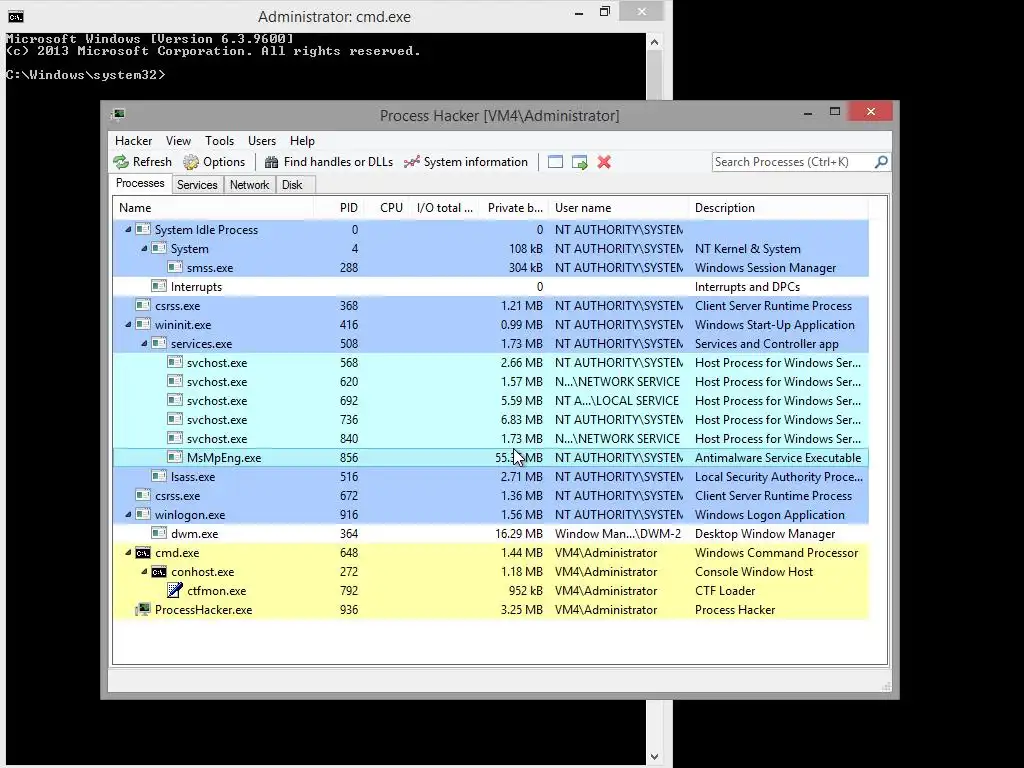Select the 'CTF Loader' description cell
The image size is (1024, 768).
point(725,590)
